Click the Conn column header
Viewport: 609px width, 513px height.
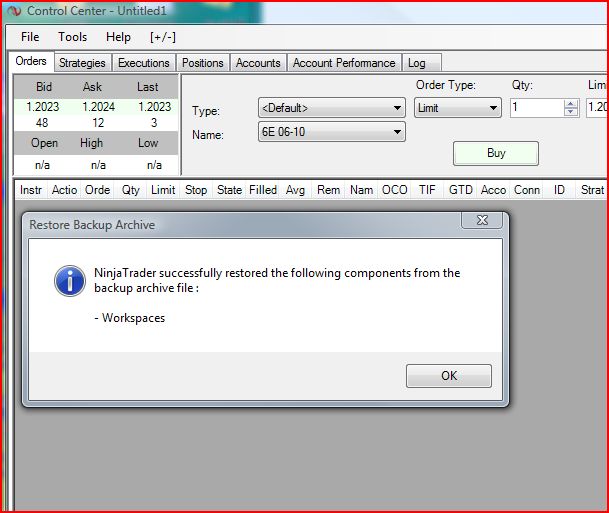click(527, 190)
